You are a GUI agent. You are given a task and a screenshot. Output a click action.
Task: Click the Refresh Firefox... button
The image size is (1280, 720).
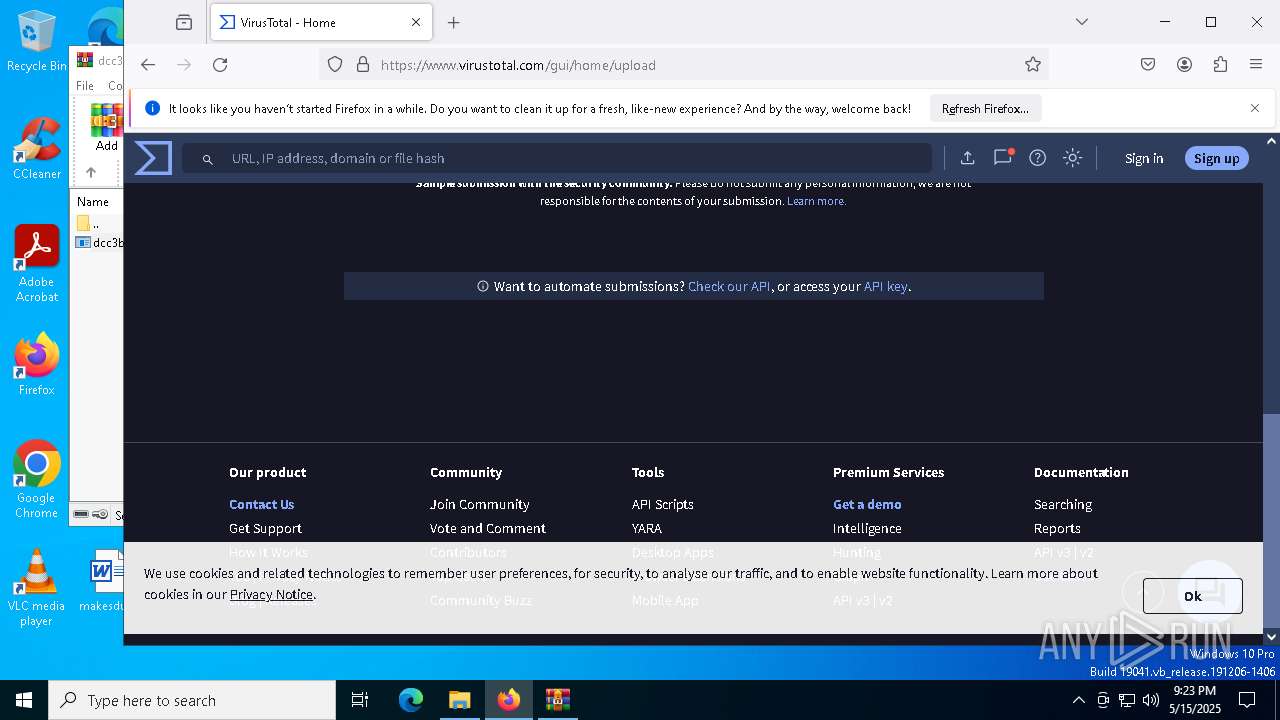pyautogui.click(x=985, y=108)
